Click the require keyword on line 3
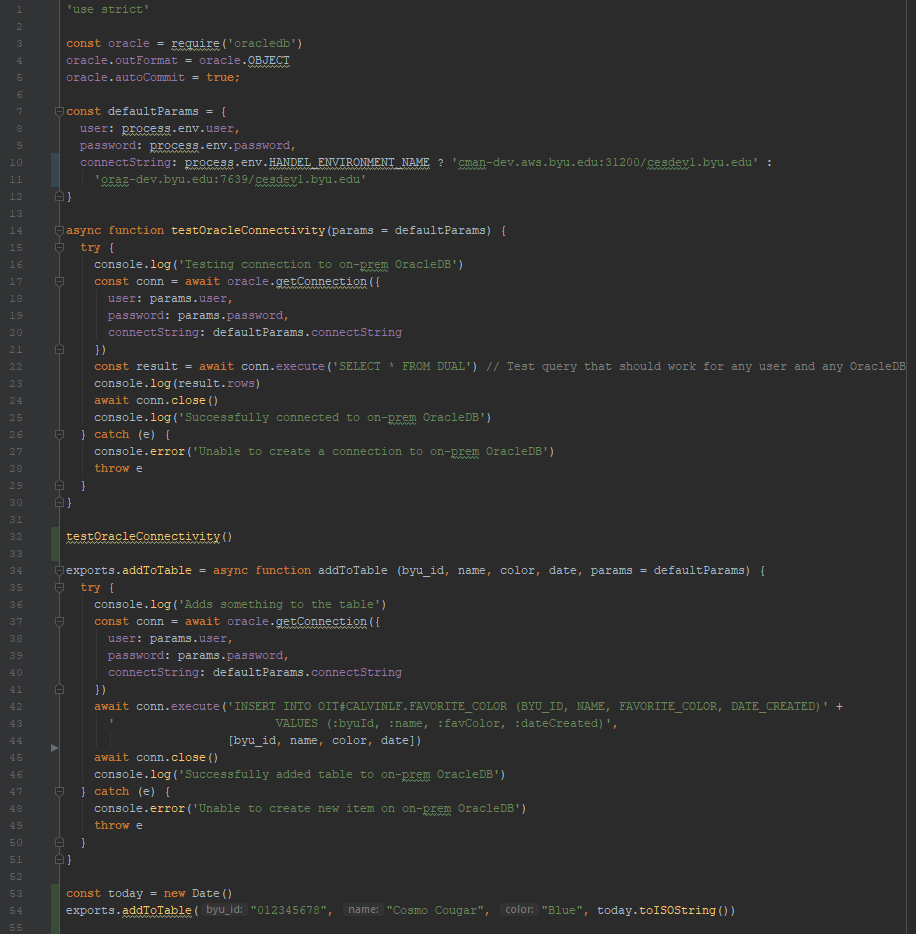 [195, 43]
